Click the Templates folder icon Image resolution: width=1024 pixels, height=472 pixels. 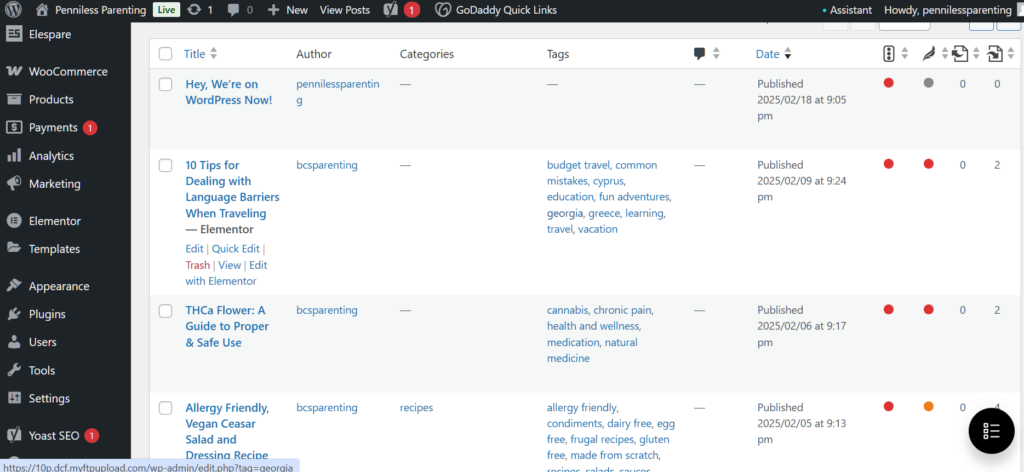pyautogui.click(x=14, y=248)
